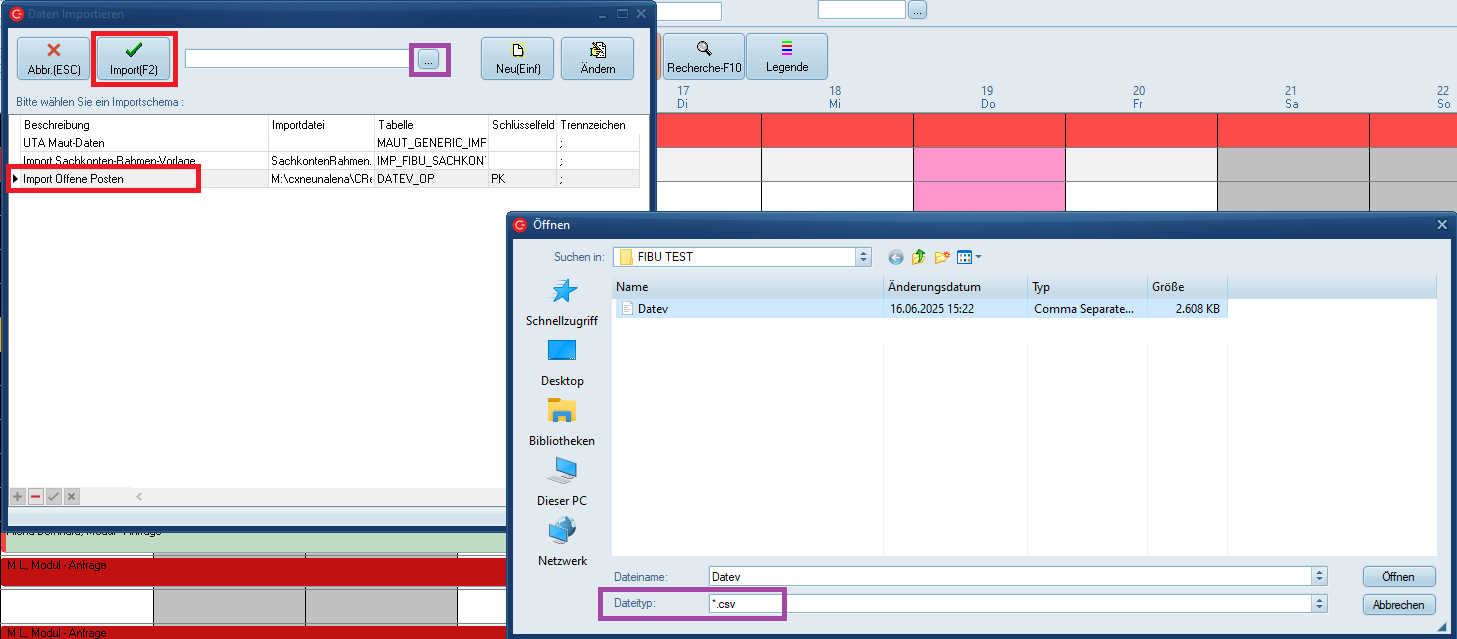Select the Datev CSV file
The image size is (1457, 639).
tap(652, 308)
